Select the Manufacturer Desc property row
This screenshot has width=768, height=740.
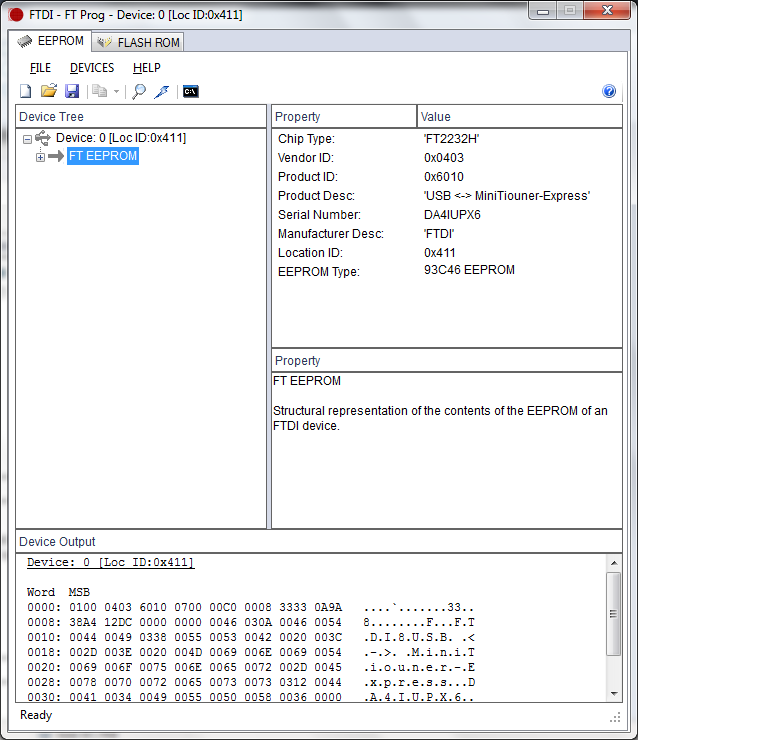point(447,234)
